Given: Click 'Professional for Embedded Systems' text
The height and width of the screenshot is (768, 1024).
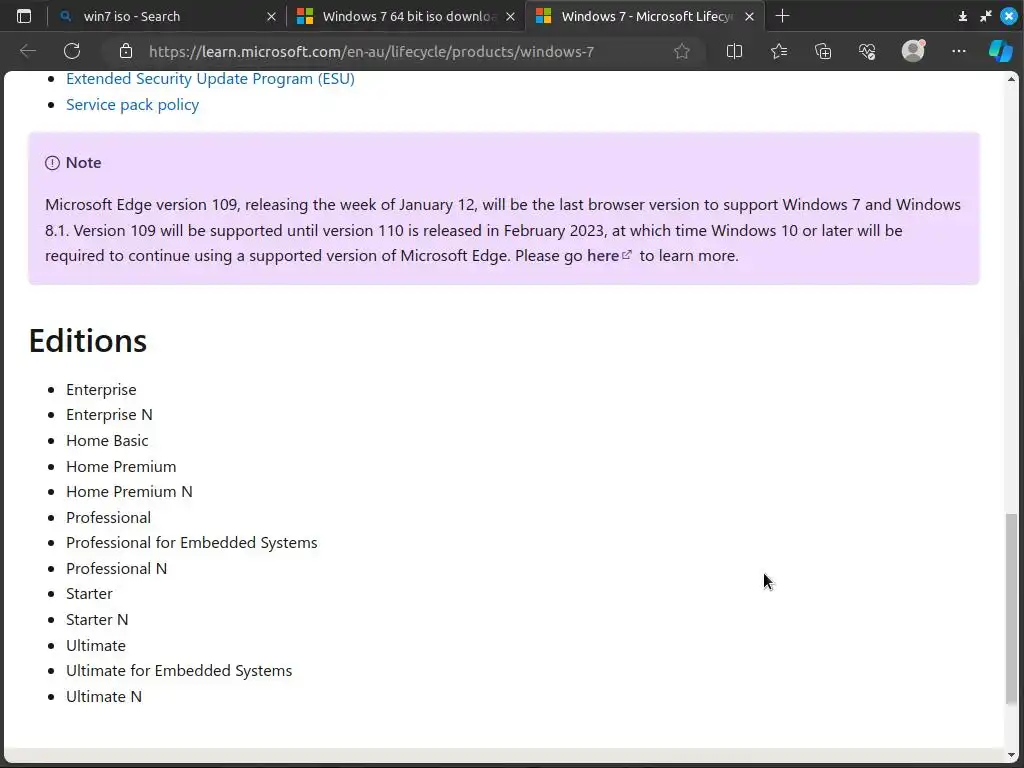Looking at the screenshot, I should [x=192, y=543].
